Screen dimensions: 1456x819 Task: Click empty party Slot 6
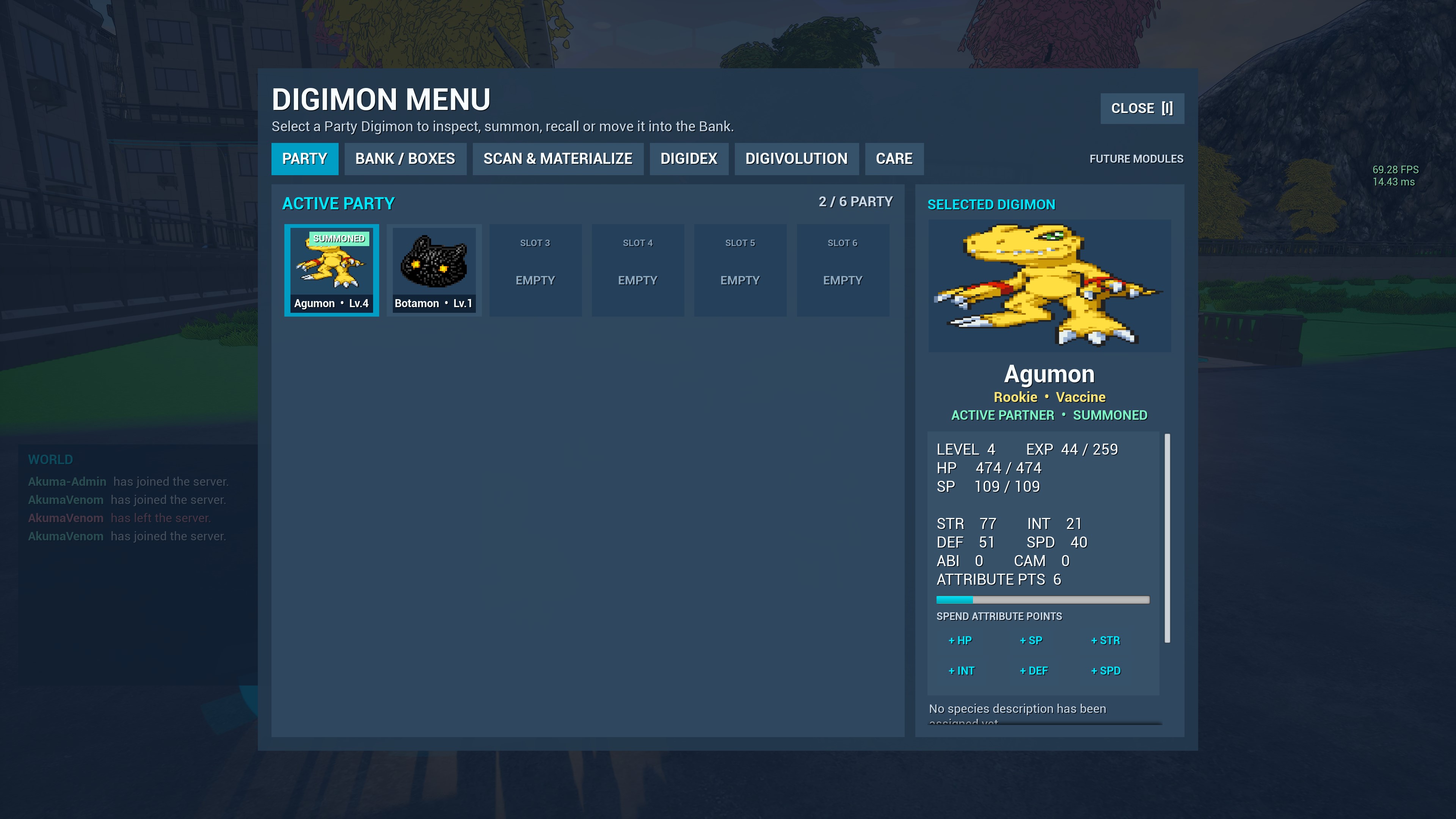pyautogui.click(x=843, y=270)
